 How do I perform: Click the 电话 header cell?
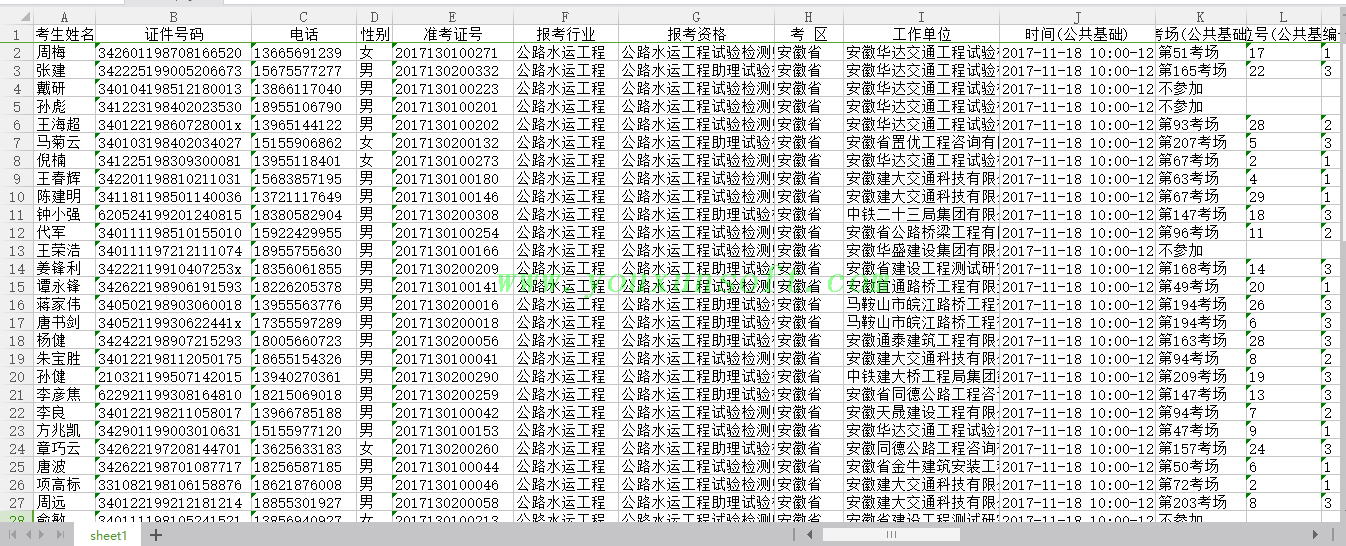(303, 34)
